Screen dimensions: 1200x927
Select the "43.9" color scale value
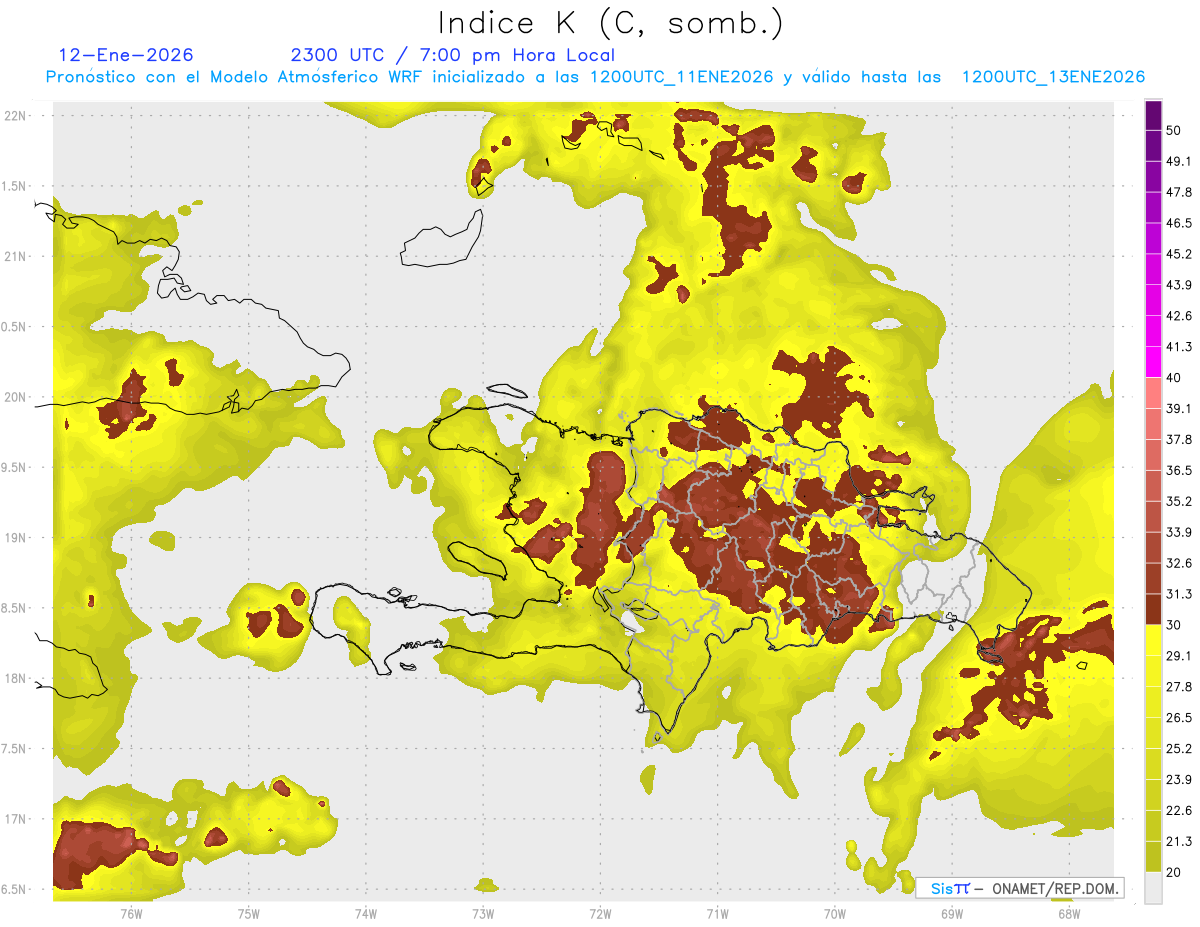(1179, 285)
